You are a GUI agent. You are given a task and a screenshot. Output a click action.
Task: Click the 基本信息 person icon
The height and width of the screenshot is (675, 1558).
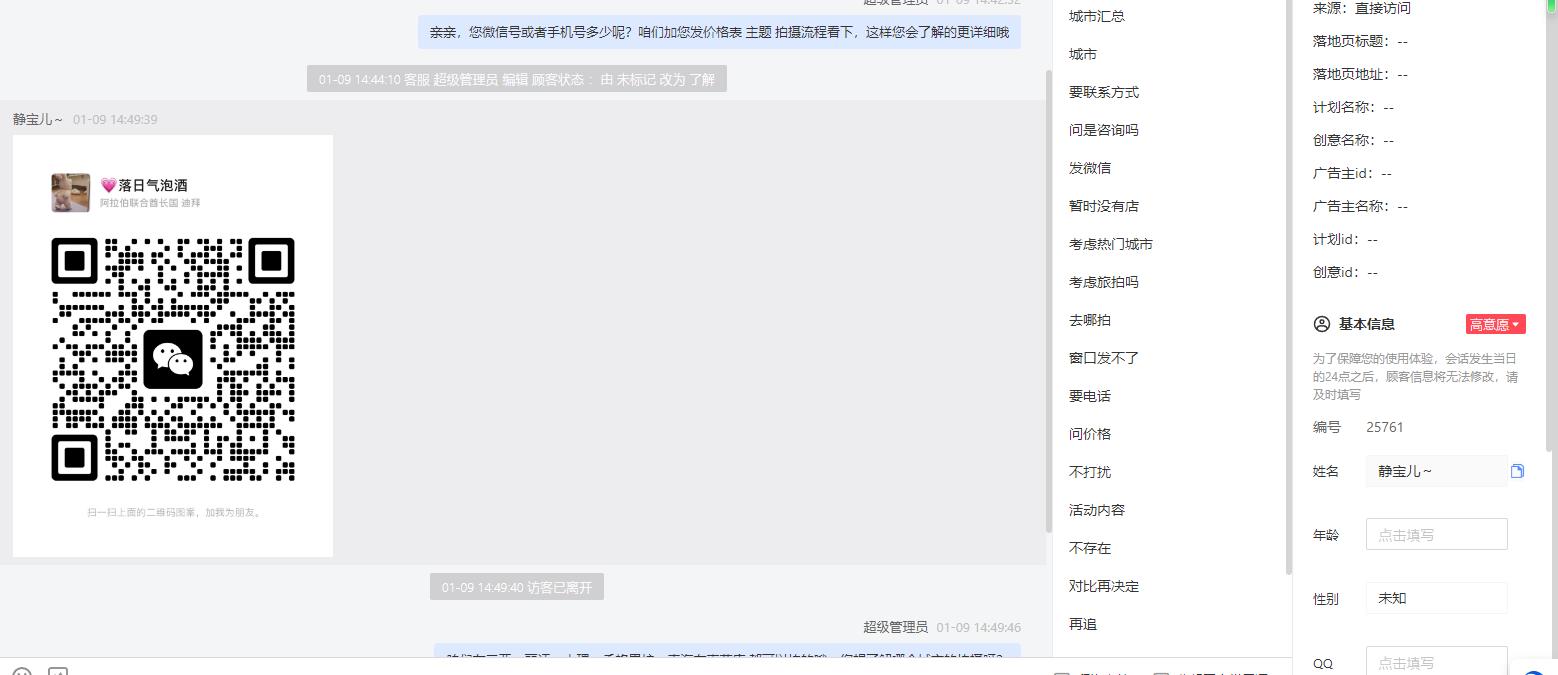click(1322, 324)
